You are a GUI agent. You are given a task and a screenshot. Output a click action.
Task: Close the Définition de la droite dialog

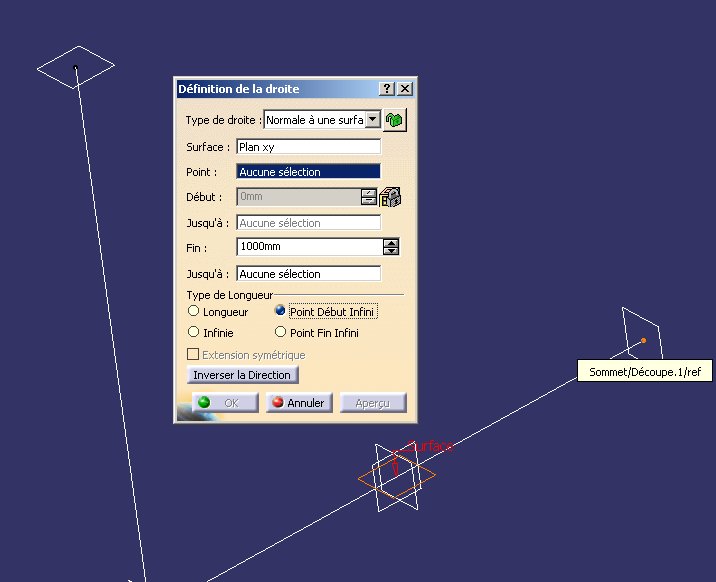405,89
